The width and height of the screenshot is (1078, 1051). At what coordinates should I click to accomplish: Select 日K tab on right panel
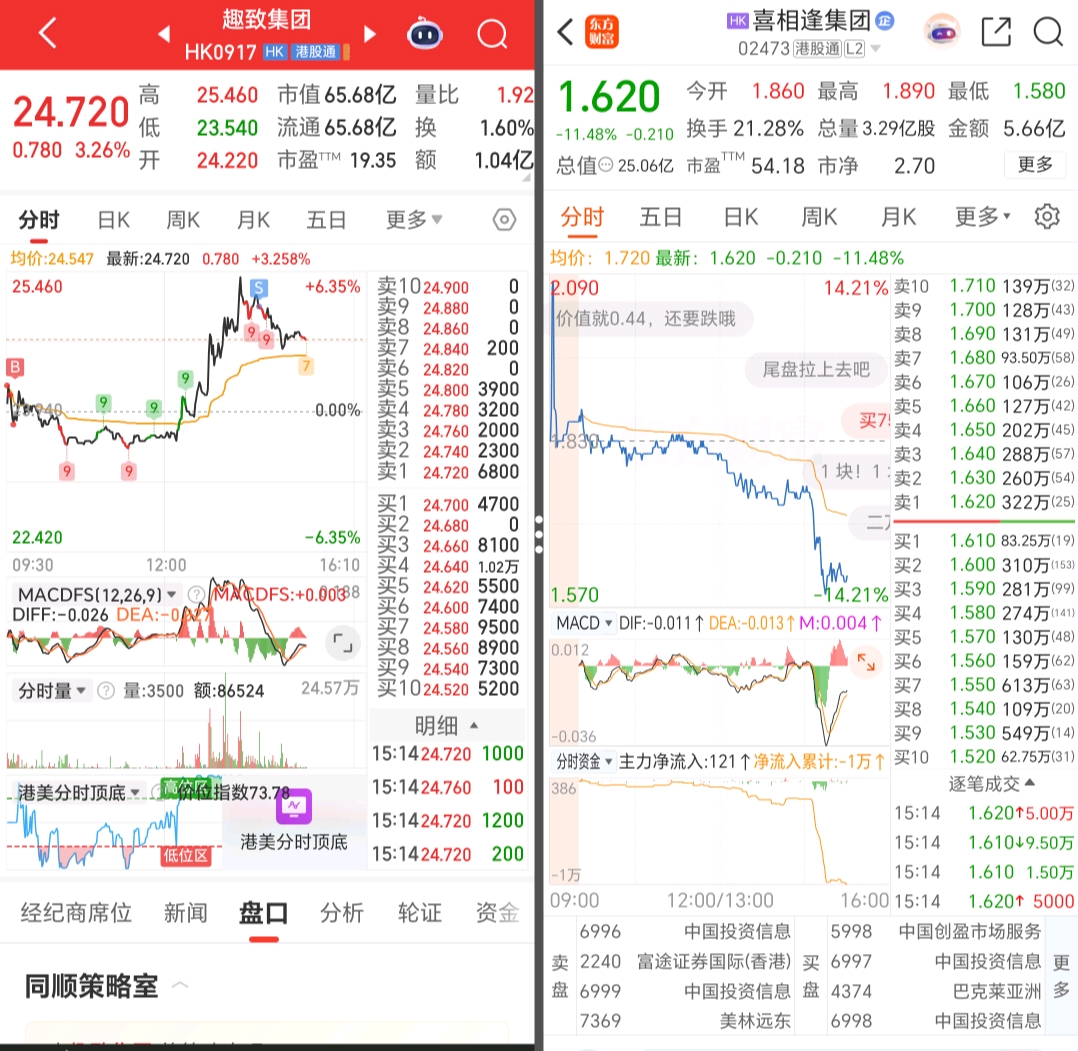[740, 217]
